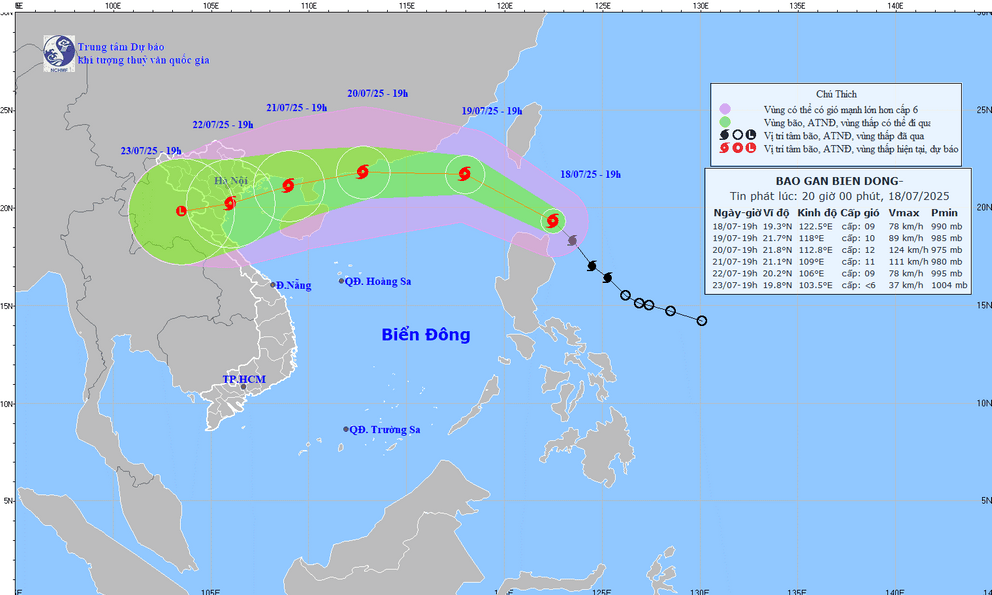Click the '21/07-19h' table row label

735,261
